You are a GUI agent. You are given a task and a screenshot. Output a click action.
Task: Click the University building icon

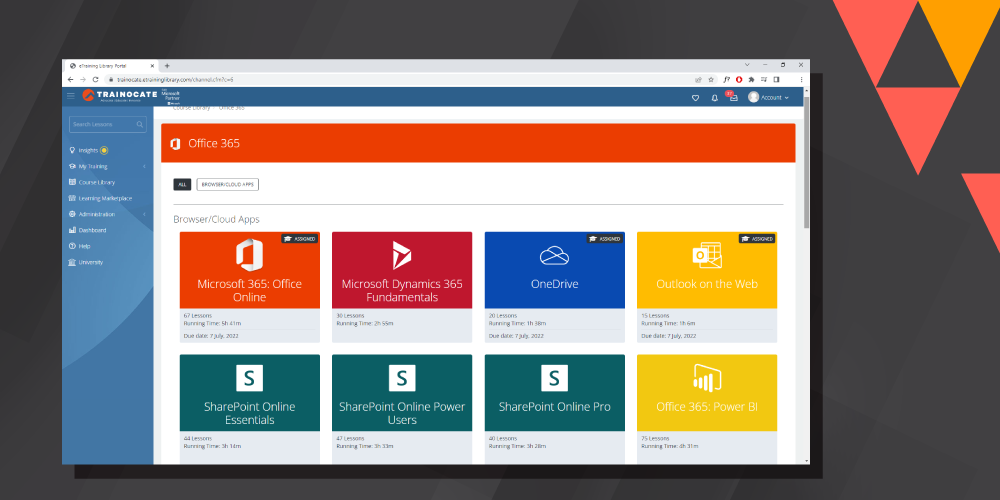pos(72,262)
